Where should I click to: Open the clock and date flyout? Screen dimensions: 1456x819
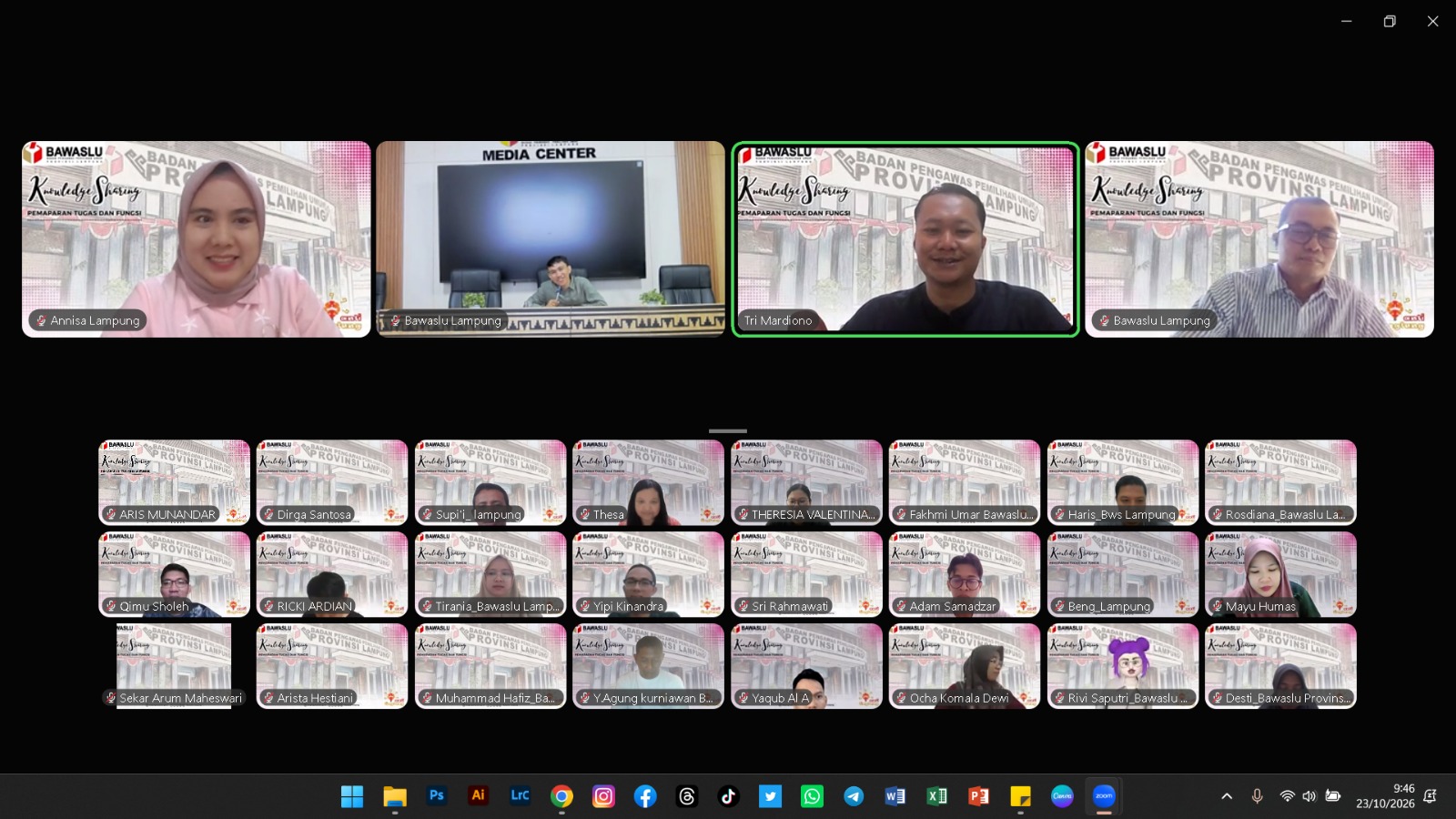pyautogui.click(x=1385, y=796)
